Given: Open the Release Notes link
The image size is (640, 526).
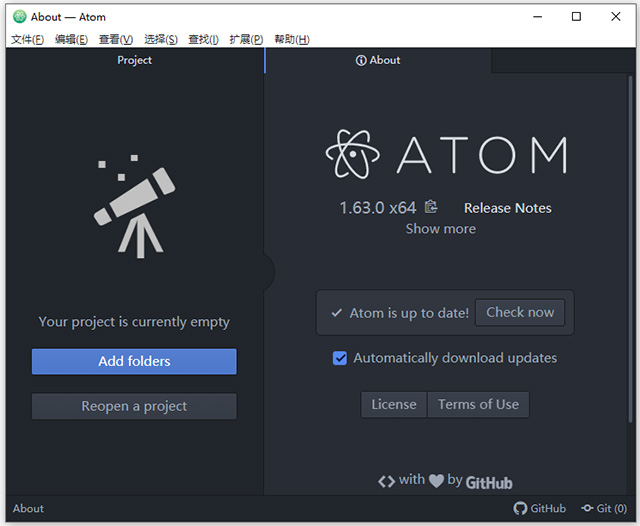Looking at the screenshot, I should 508,208.
